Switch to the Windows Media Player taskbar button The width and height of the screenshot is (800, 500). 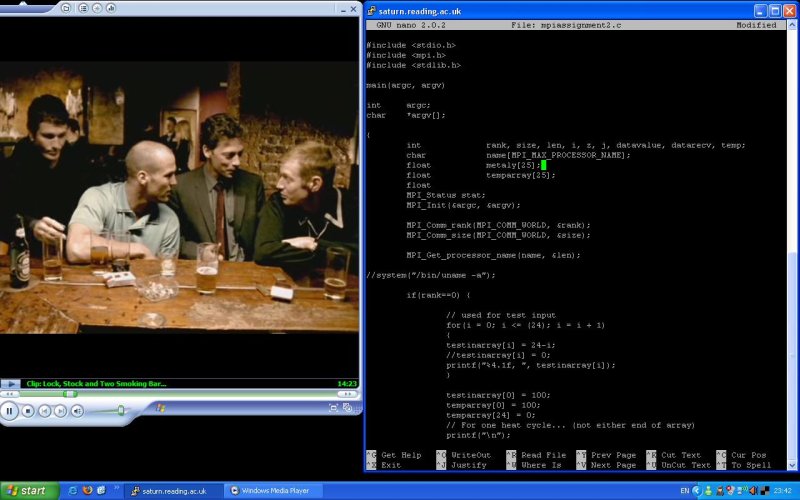tap(274, 491)
